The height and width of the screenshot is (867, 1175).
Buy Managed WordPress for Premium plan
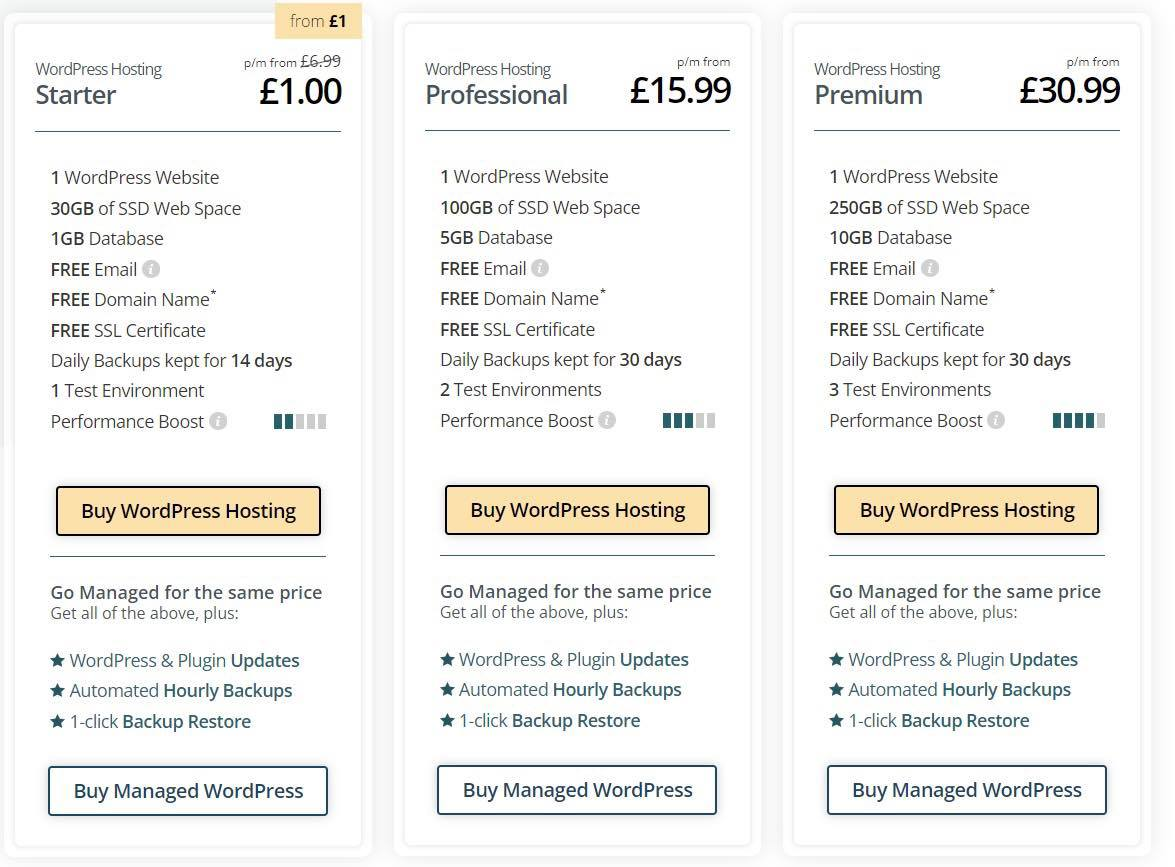pos(967,790)
